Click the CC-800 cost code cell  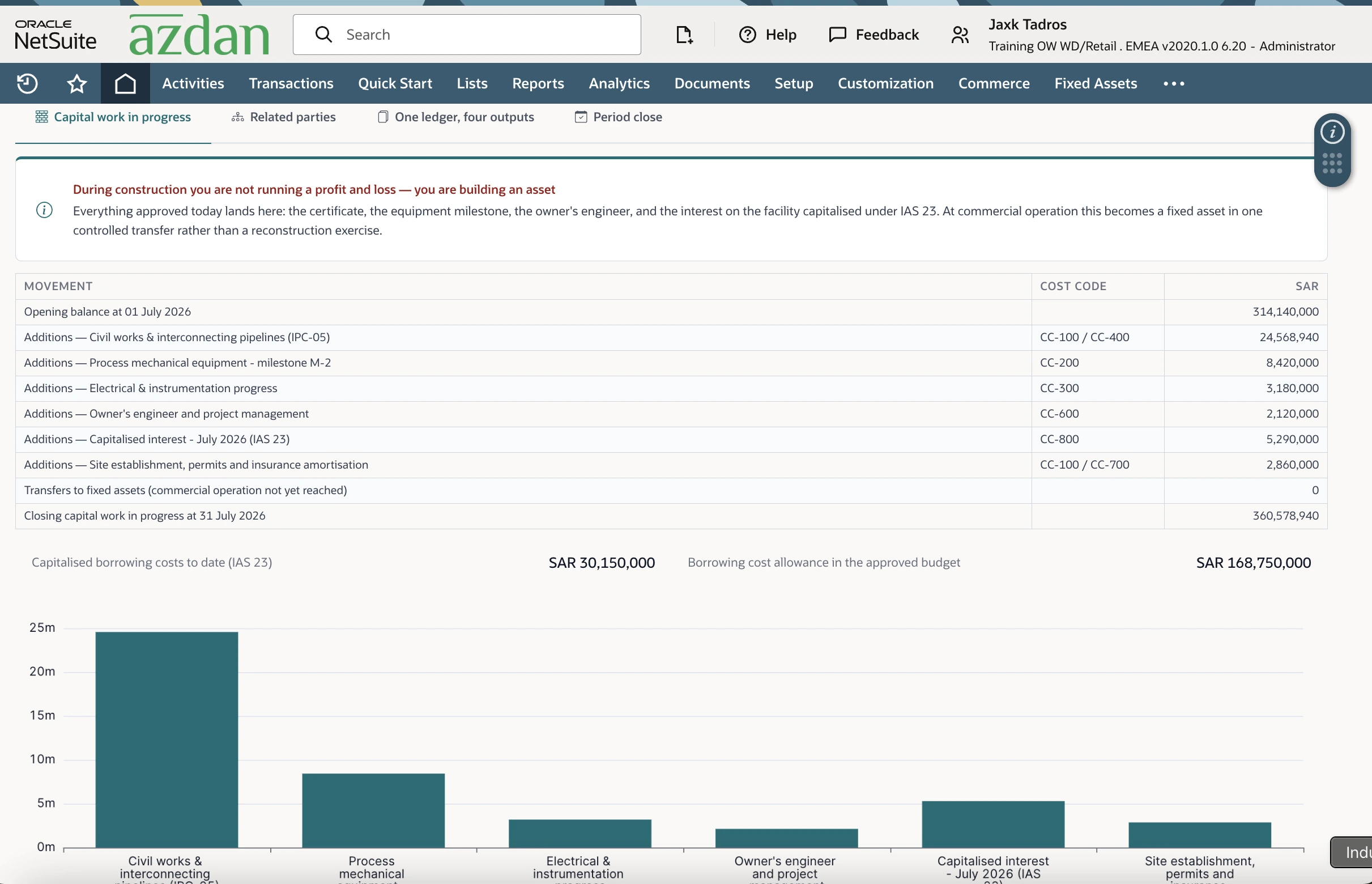point(1097,439)
